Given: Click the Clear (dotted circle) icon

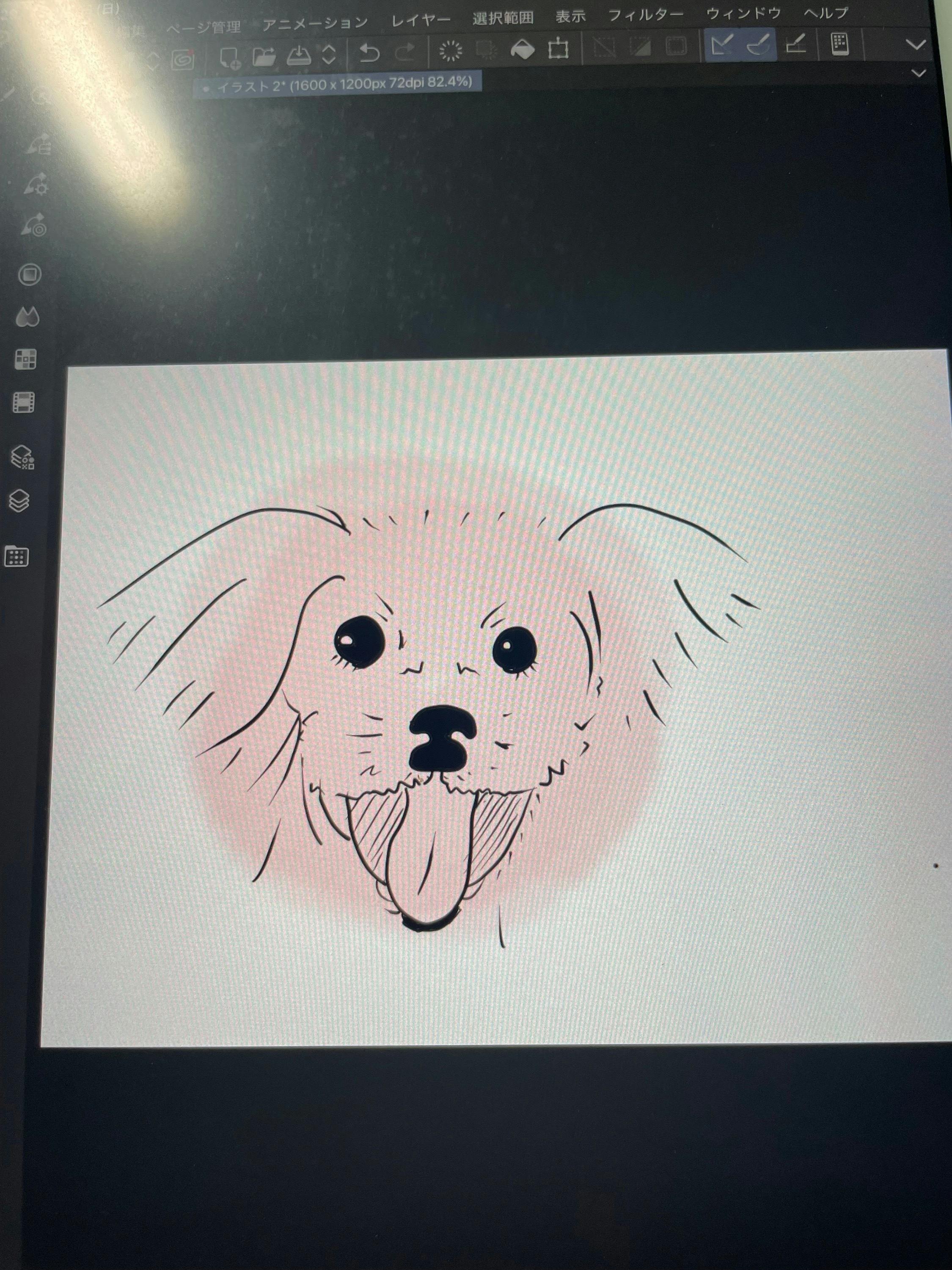Looking at the screenshot, I should pos(451,51).
